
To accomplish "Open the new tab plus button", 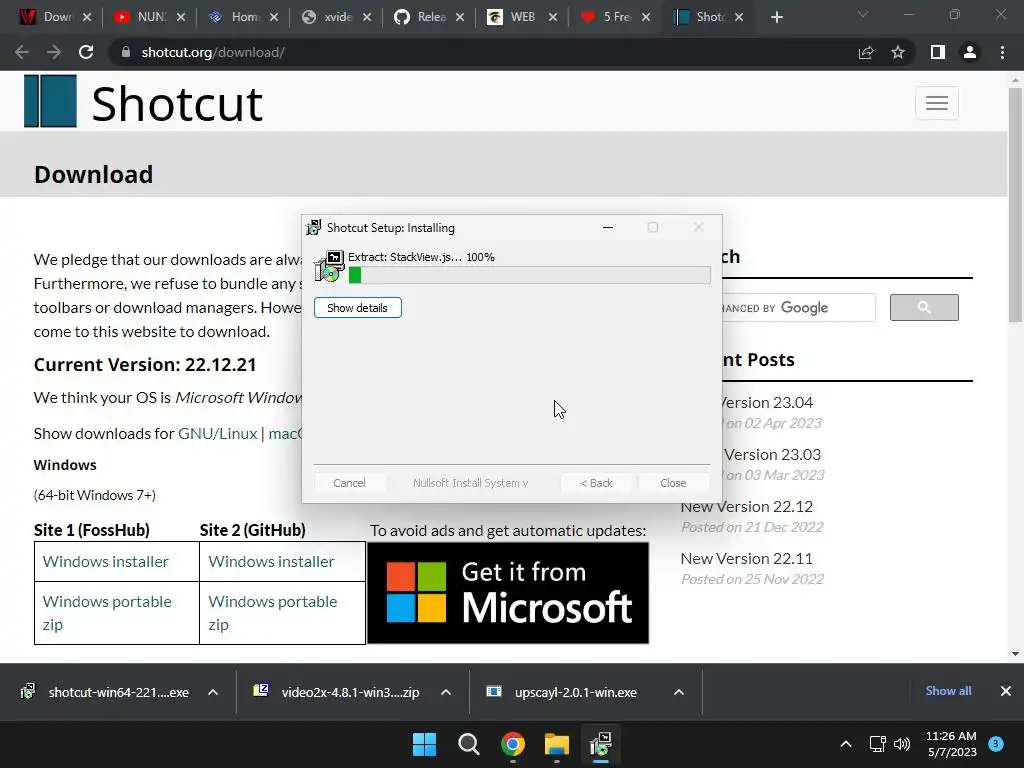I will coord(776,17).
